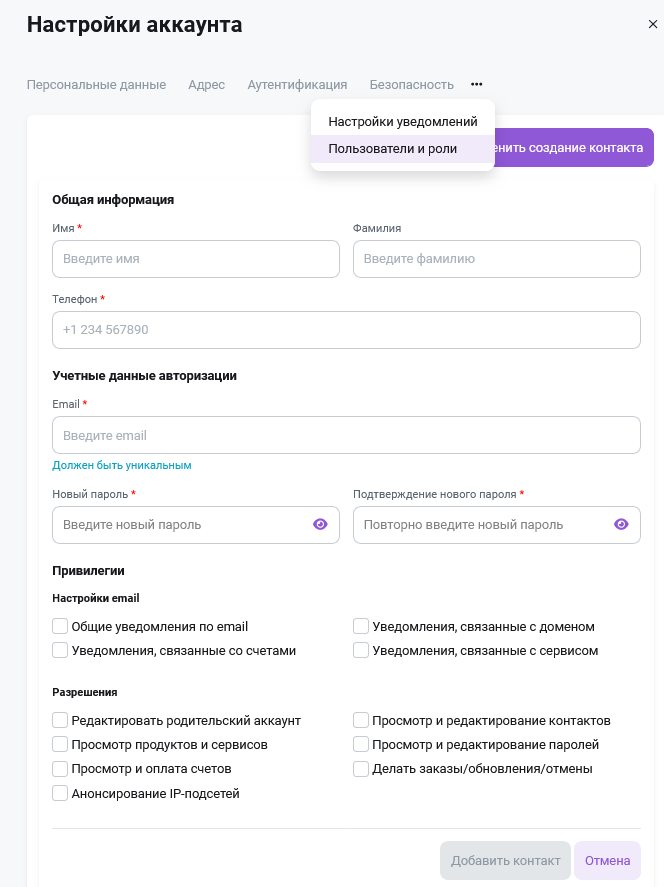
Task: Check Анонсирование IP-подсетей box
Action: click(x=60, y=793)
